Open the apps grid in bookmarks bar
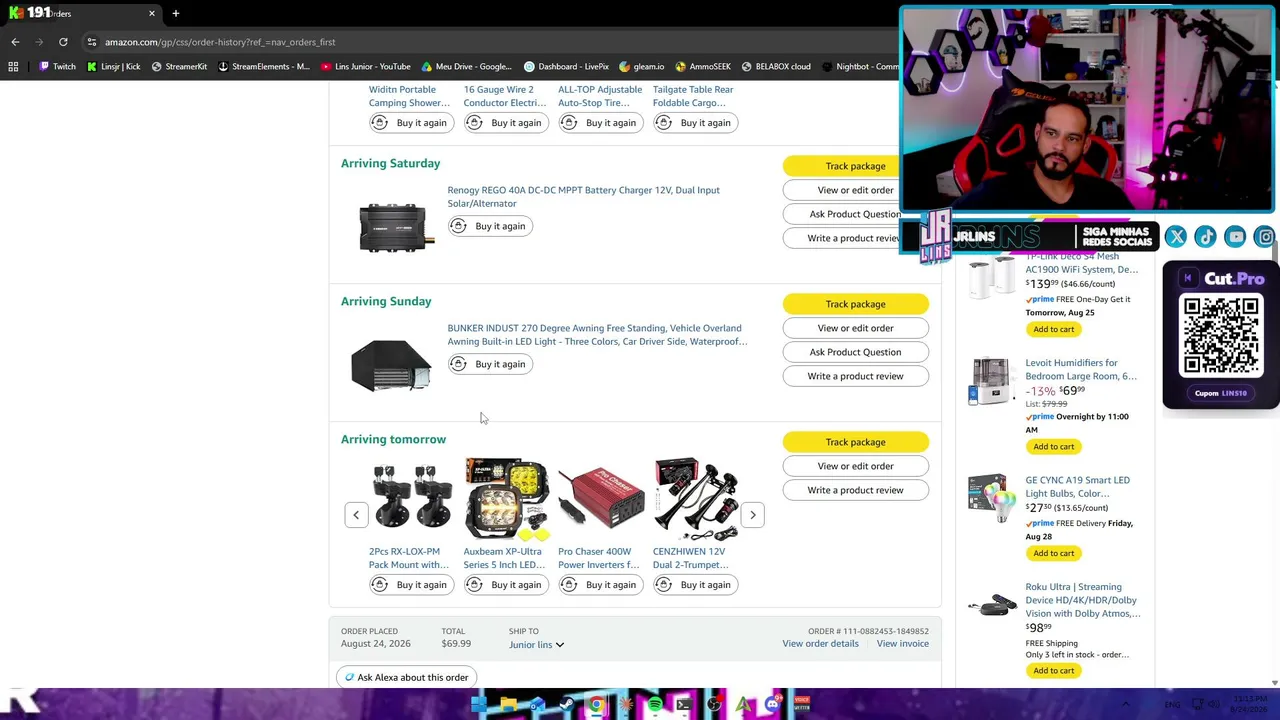The height and width of the screenshot is (720, 1280). point(13,67)
